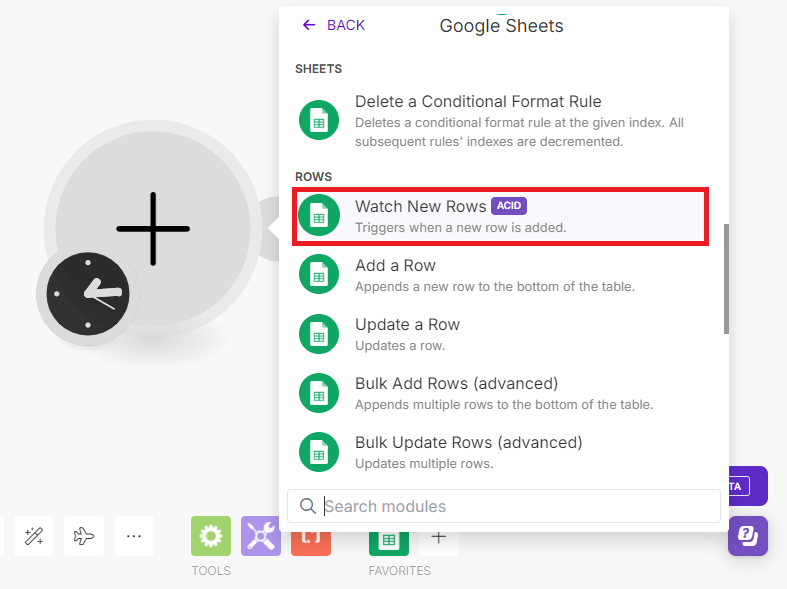787x589 pixels.
Task: Open the schedule clock icon on module
Action: (88, 294)
